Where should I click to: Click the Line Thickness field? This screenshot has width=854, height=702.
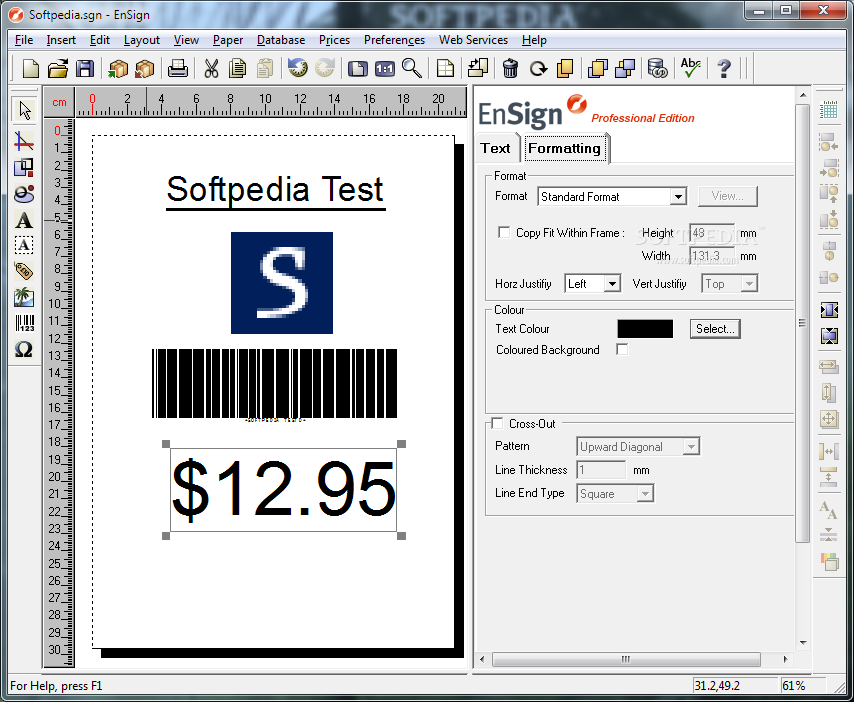601,470
